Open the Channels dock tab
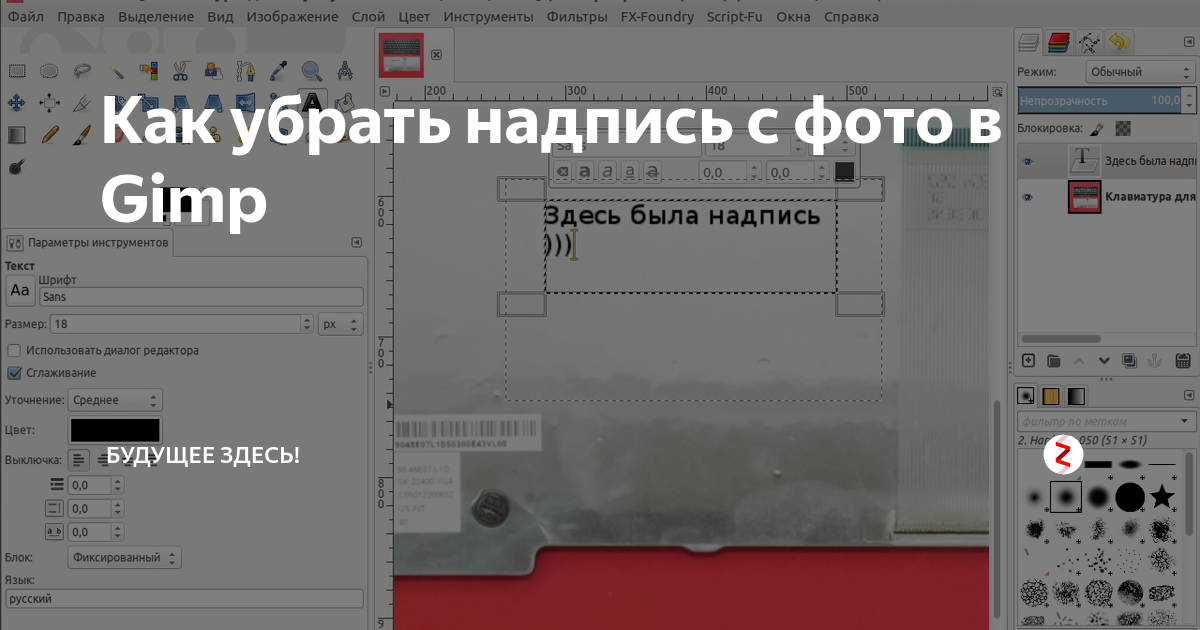Screen dimensions: 1200x630 pyautogui.click(x=1059, y=42)
